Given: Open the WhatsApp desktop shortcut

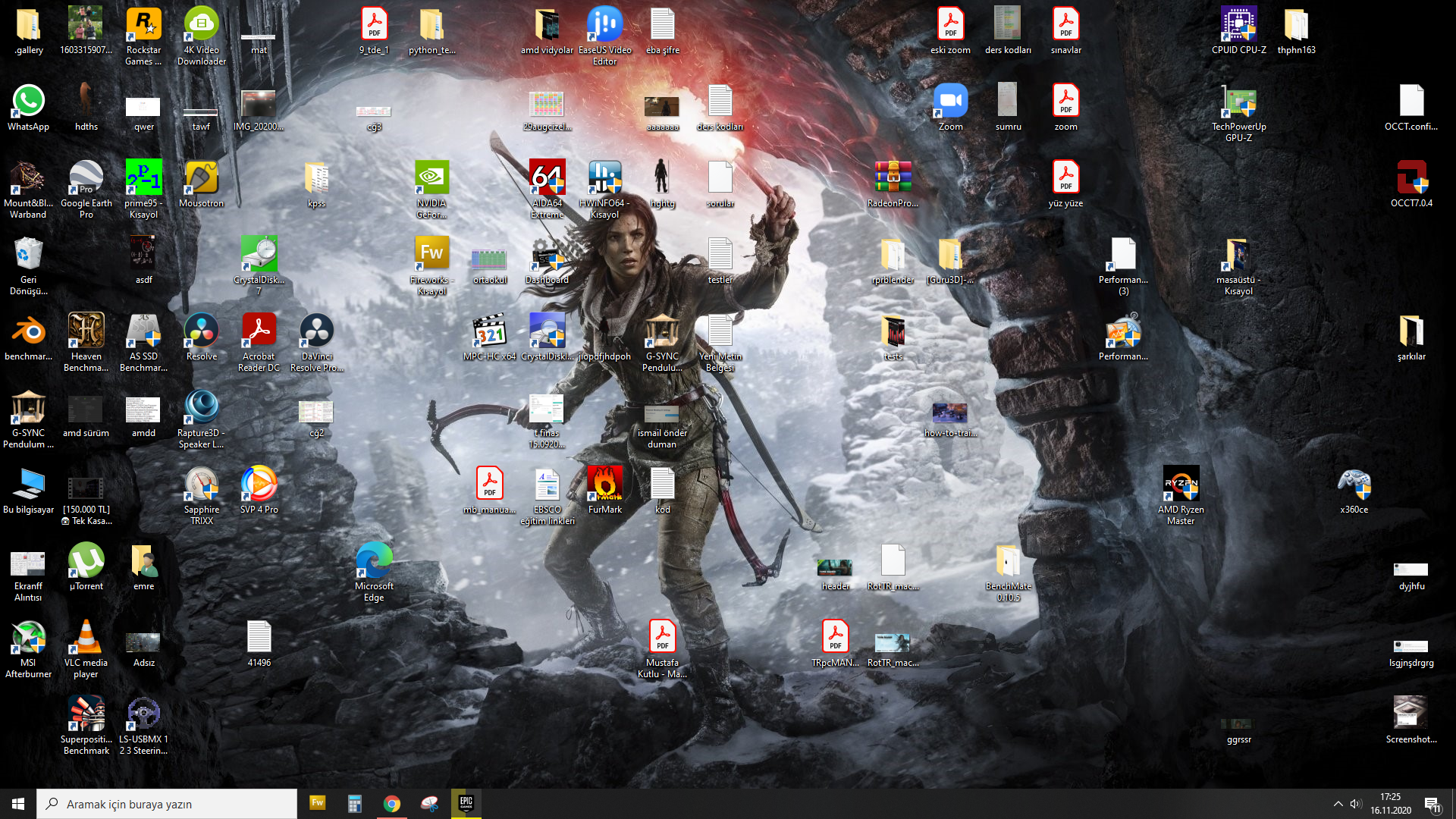Looking at the screenshot, I should [28, 108].
